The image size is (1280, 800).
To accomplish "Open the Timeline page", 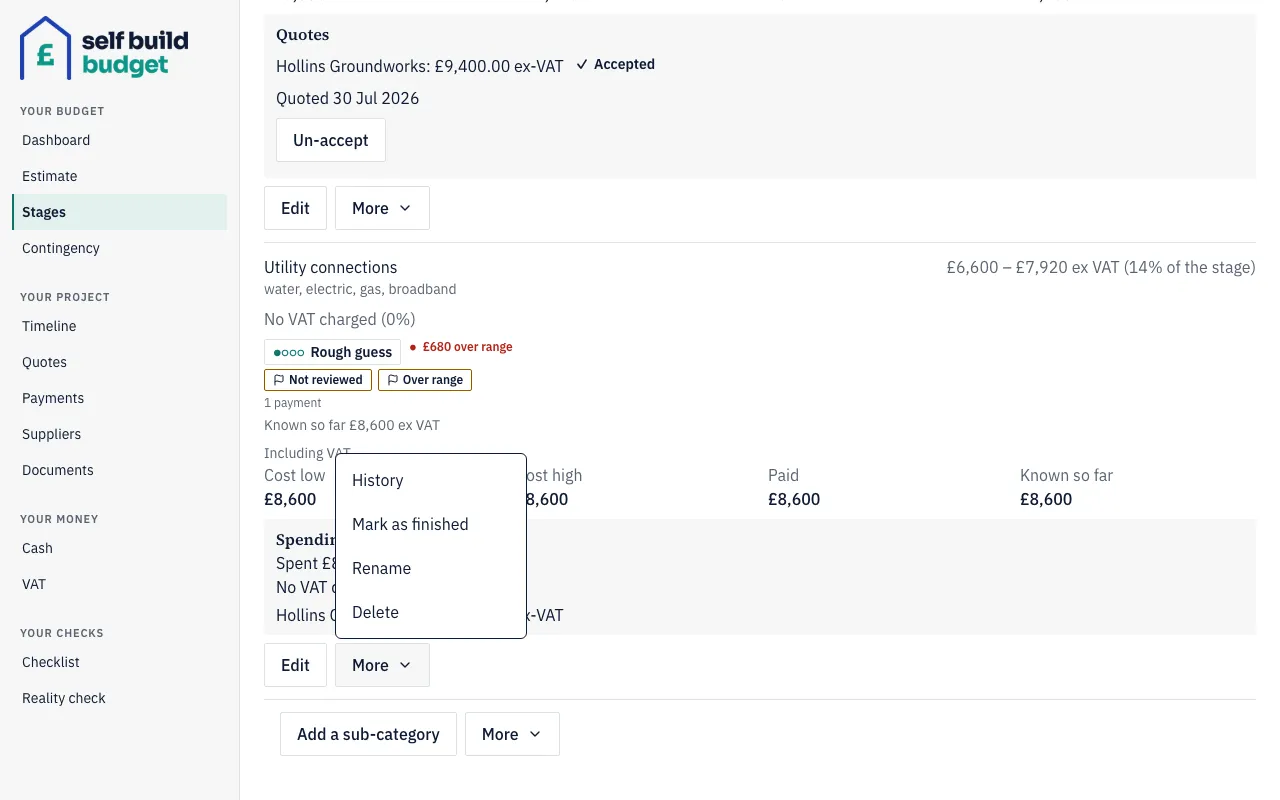I will pyautogui.click(x=119, y=326).
